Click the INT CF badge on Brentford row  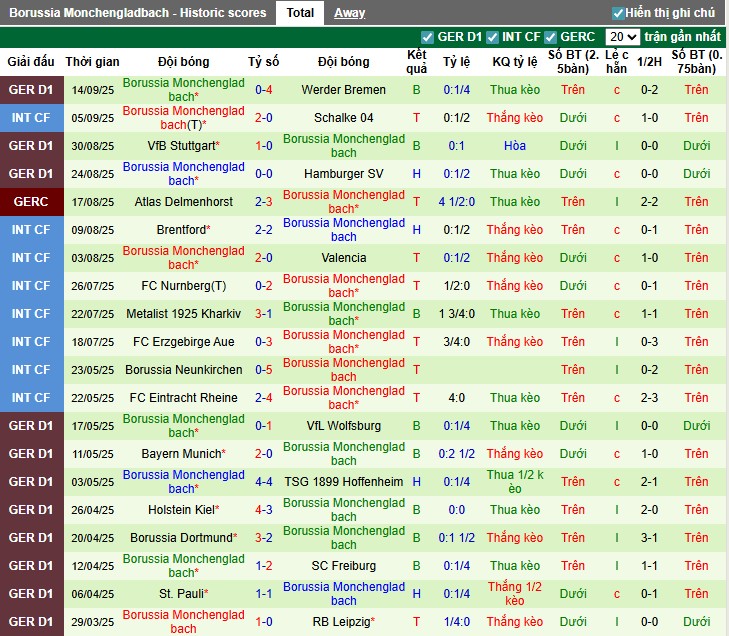(x=29, y=230)
